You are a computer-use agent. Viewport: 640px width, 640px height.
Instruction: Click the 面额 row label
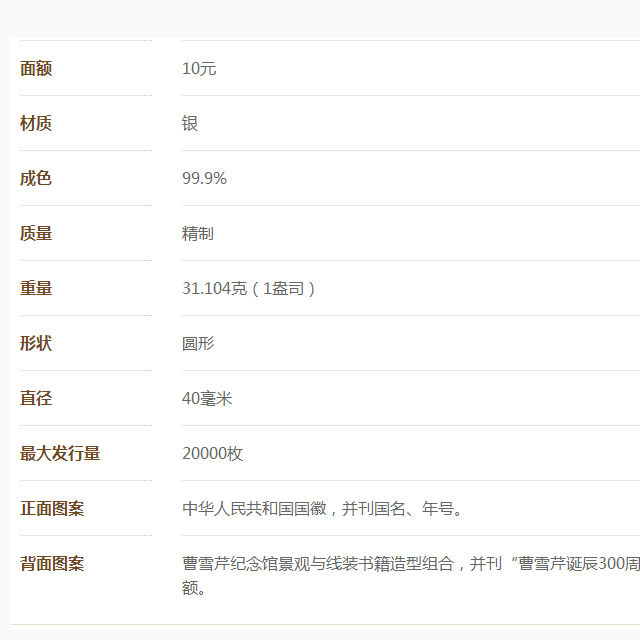point(36,68)
